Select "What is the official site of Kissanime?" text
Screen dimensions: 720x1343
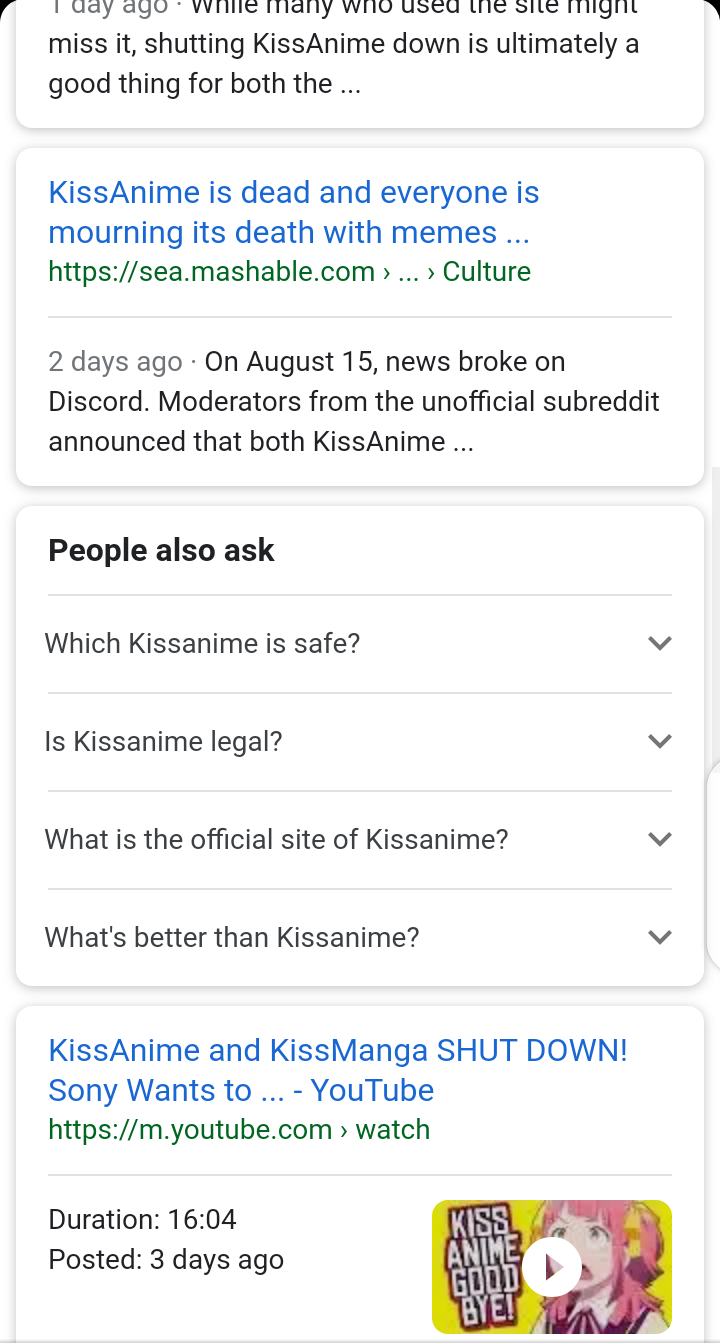tap(277, 839)
